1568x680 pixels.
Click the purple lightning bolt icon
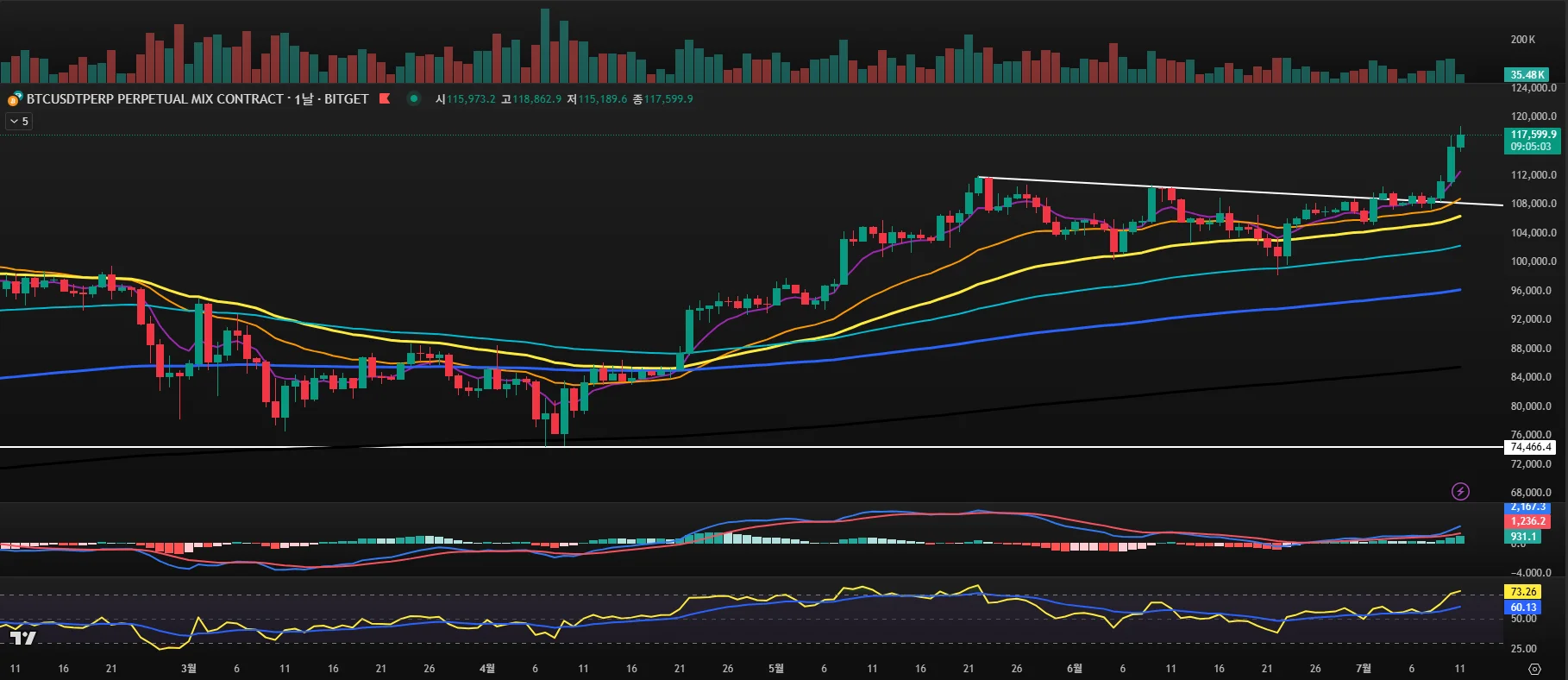(x=1460, y=491)
